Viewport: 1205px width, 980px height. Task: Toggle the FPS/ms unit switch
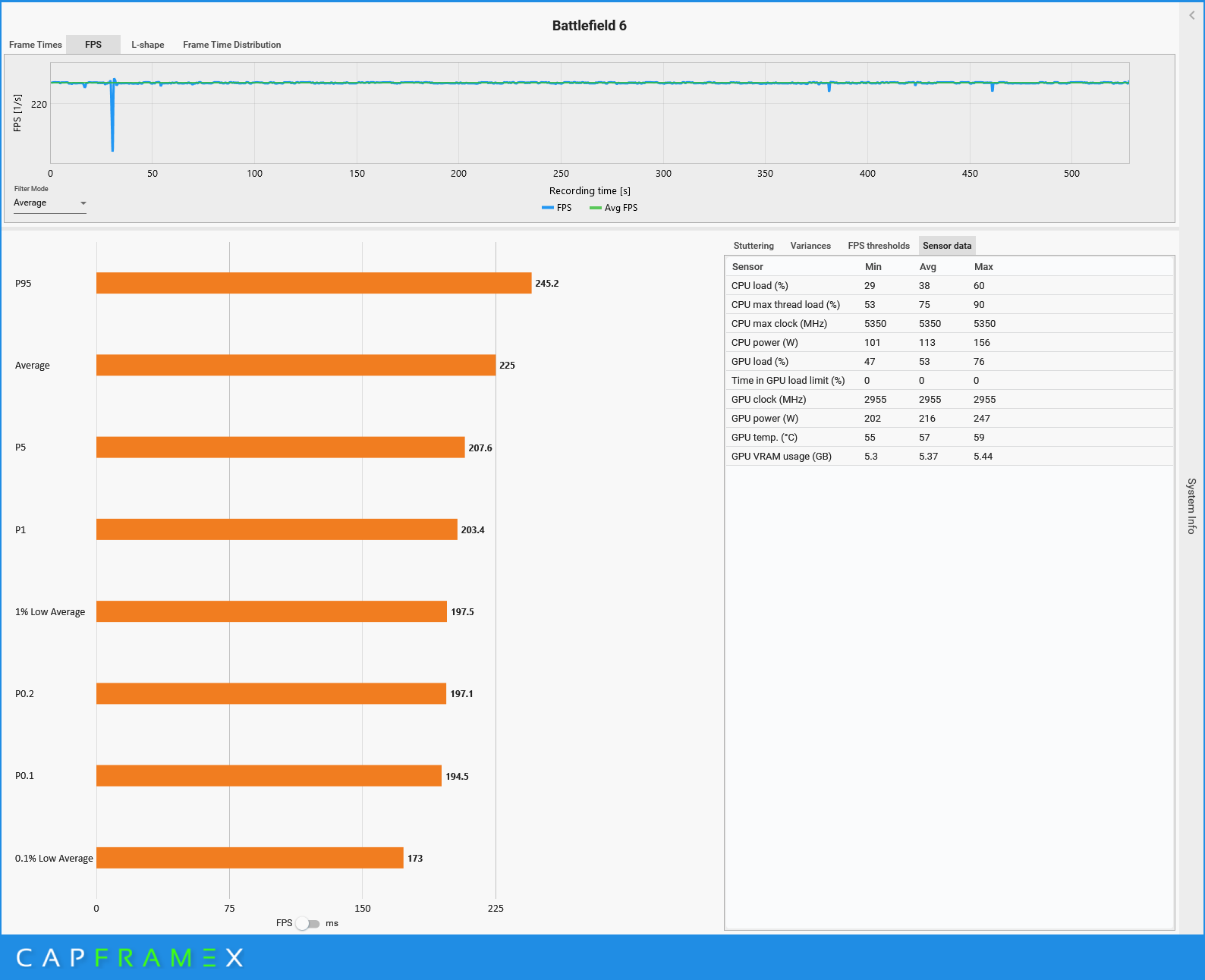(308, 924)
